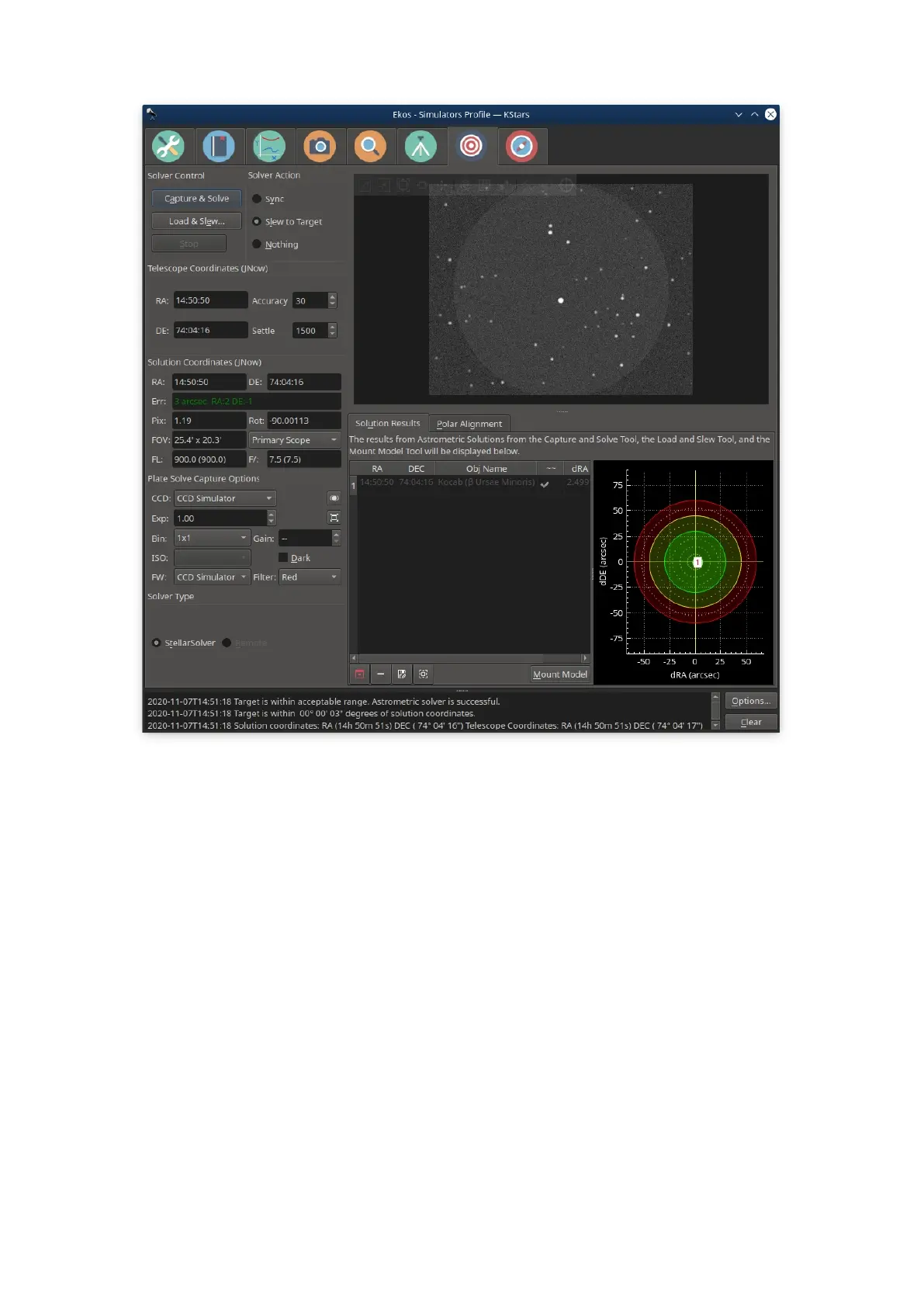Adjust the Accuracy spinner arrows

[x=333, y=300]
